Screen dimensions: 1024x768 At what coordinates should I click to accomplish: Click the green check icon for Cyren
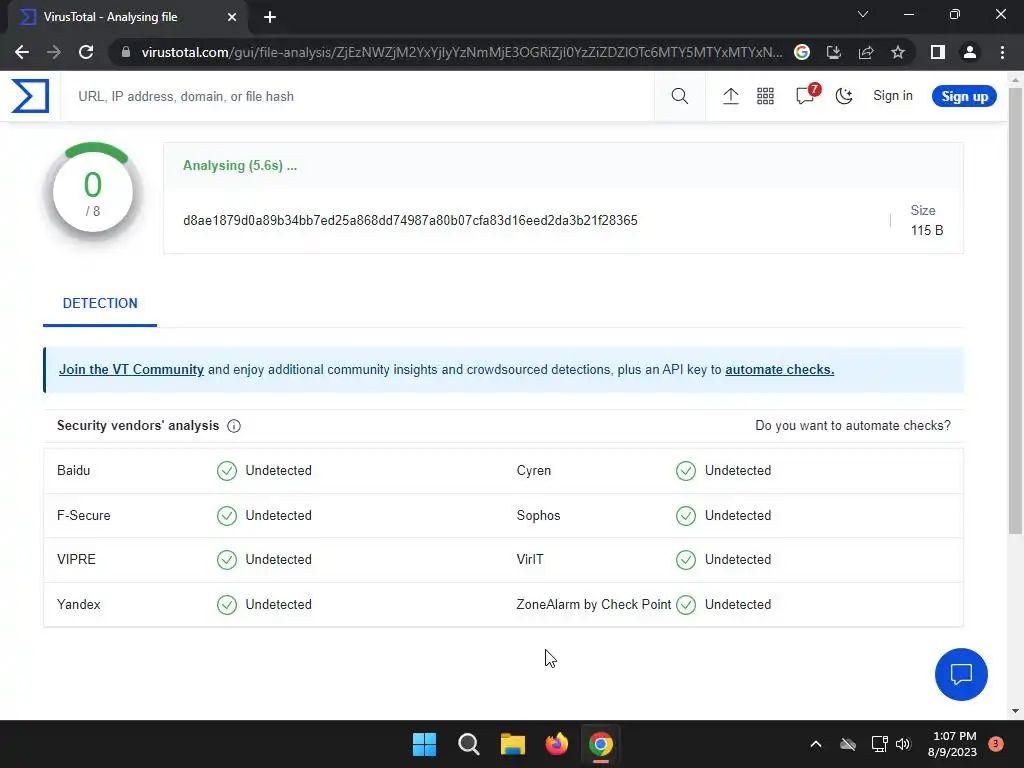pyautogui.click(x=686, y=471)
